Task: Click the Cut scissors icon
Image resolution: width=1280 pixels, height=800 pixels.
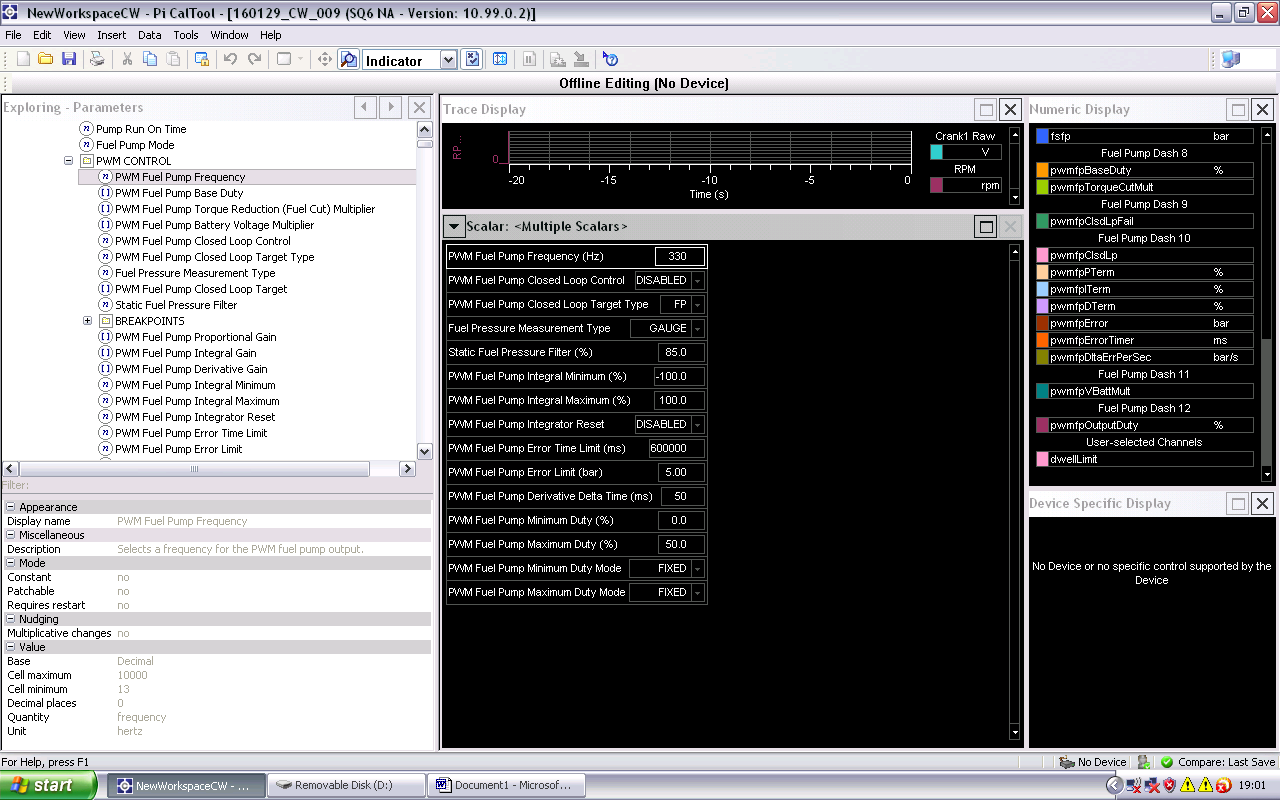Action: click(127, 59)
